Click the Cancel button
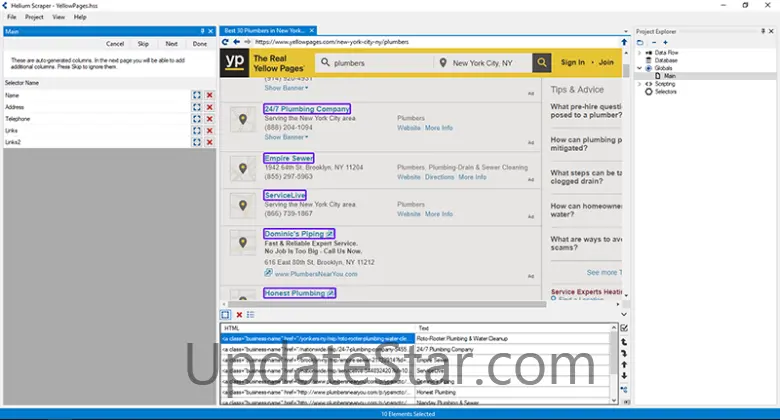Image resolution: width=780 pixels, height=420 pixels. point(115,44)
